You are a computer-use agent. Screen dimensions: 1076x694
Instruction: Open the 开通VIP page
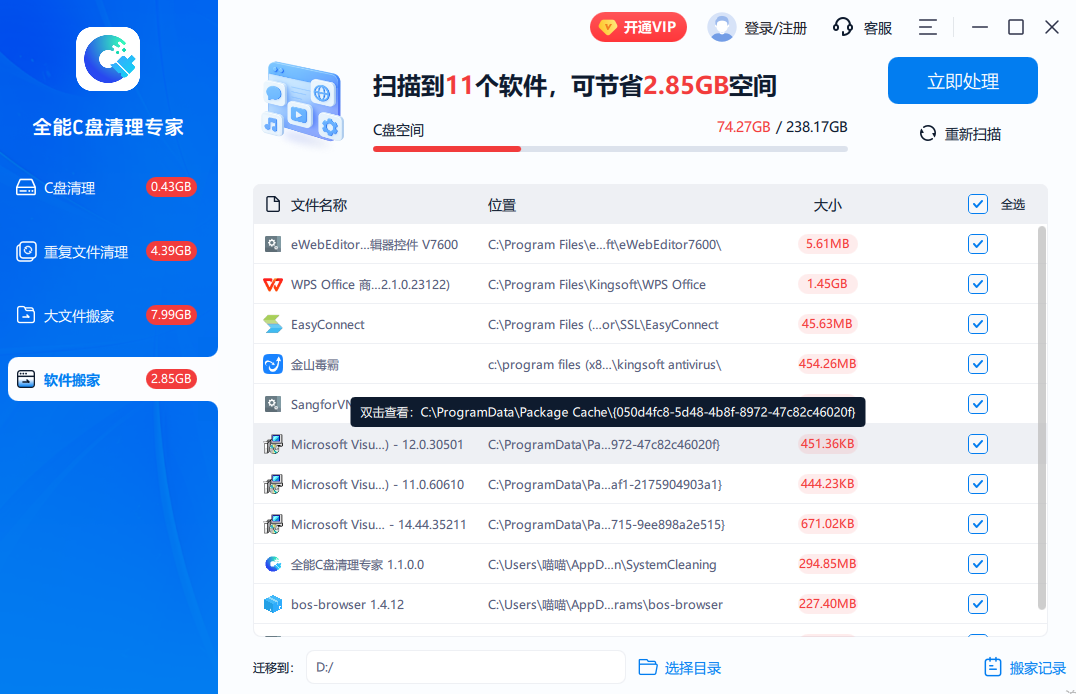tap(638, 27)
